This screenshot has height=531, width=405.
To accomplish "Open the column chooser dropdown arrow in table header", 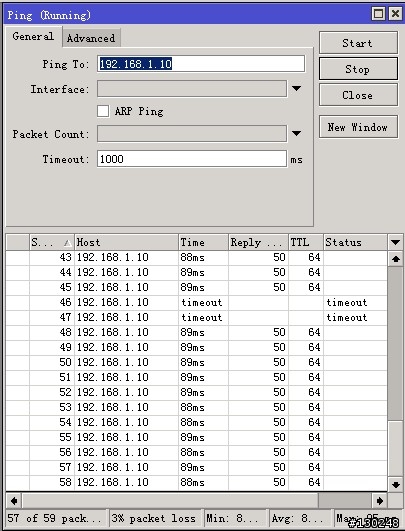I will click(x=395, y=242).
